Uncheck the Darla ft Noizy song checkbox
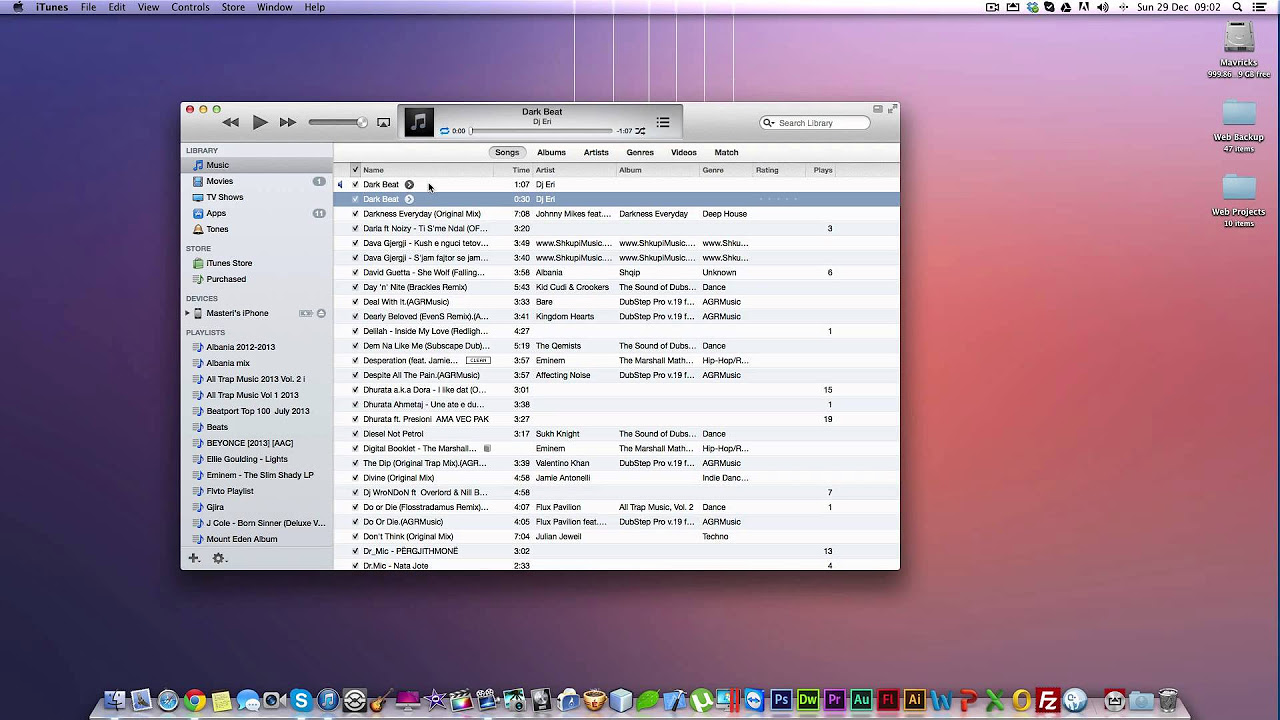 355,228
